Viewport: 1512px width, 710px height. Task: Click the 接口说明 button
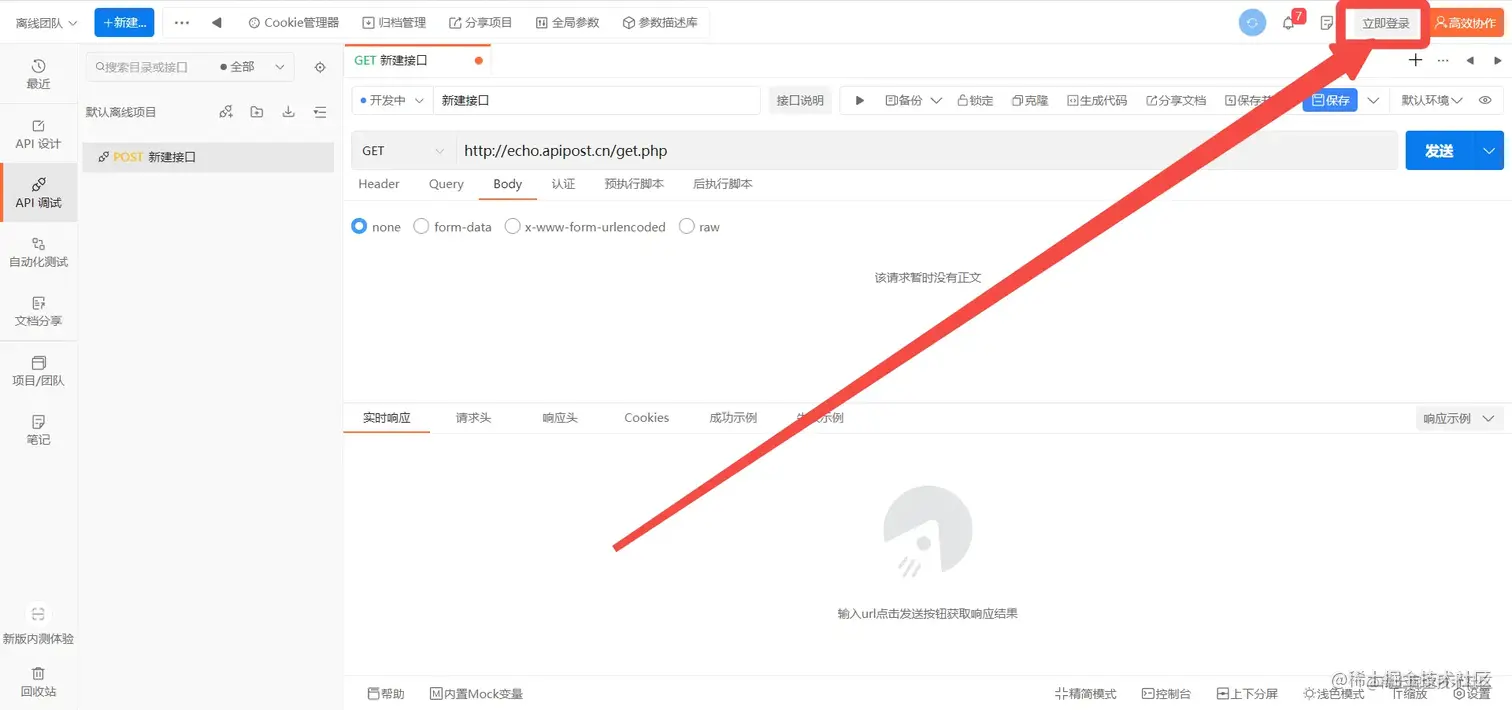tap(800, 100)
